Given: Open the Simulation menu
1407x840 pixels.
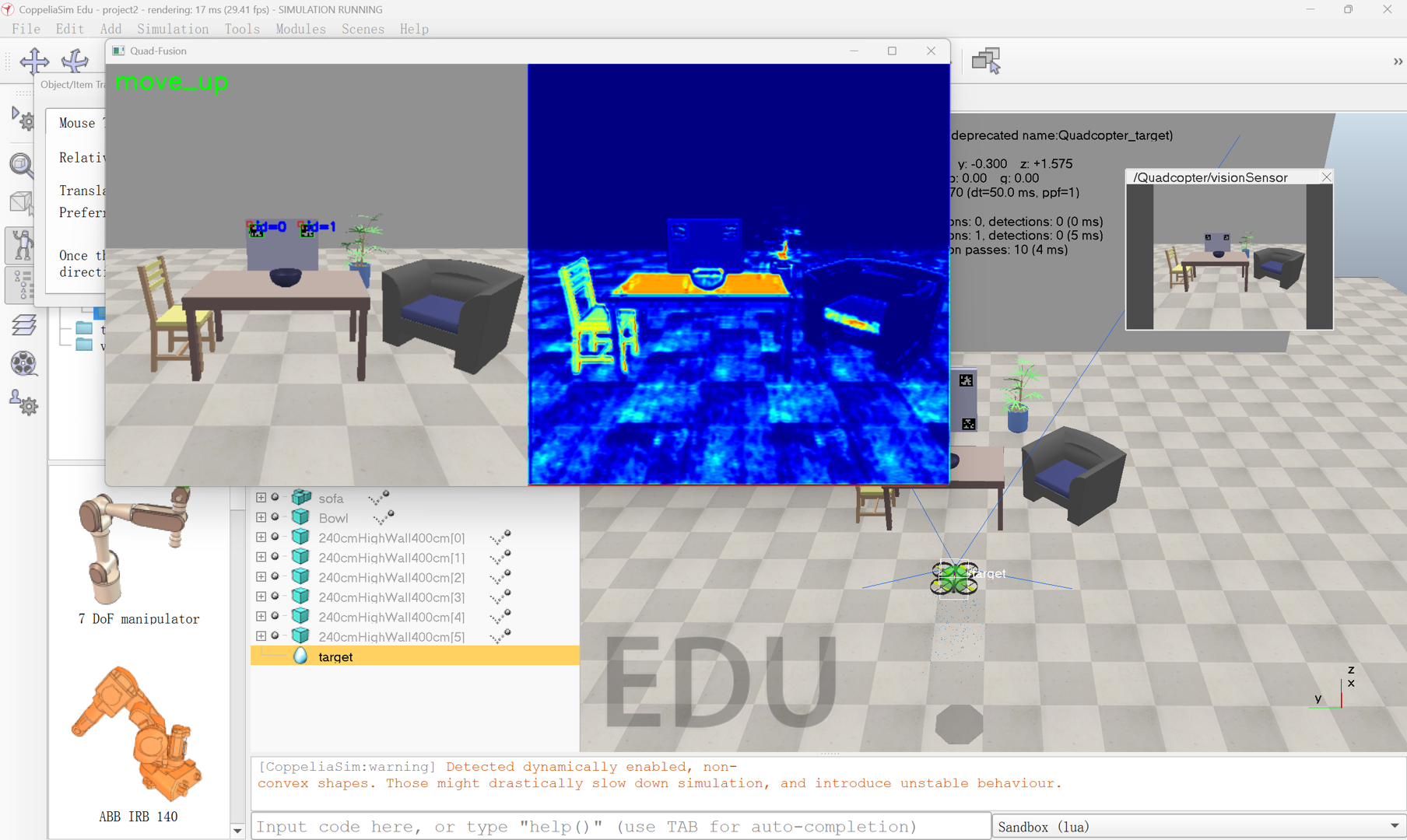Looking at the screenshot, I should pos(173,29).
